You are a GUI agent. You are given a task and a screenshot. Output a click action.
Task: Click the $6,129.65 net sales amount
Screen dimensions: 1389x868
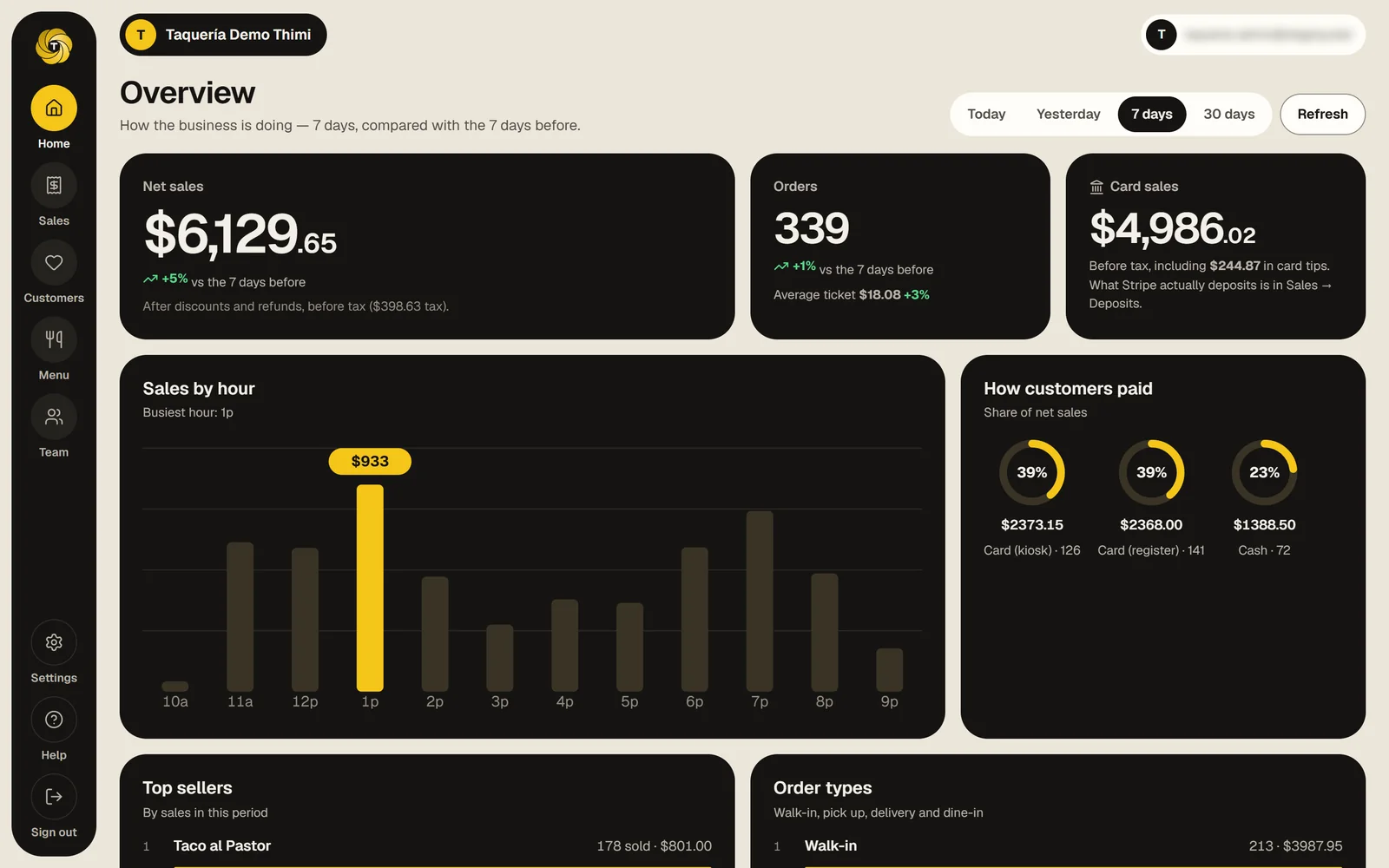coord(240,234)
